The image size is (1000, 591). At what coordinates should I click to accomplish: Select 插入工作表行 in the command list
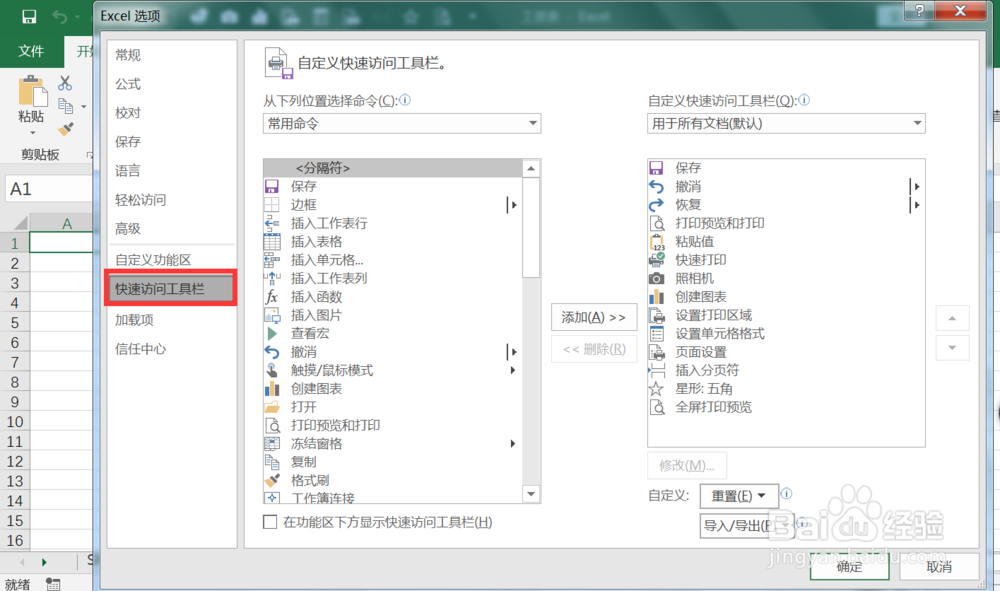point(392,223)
